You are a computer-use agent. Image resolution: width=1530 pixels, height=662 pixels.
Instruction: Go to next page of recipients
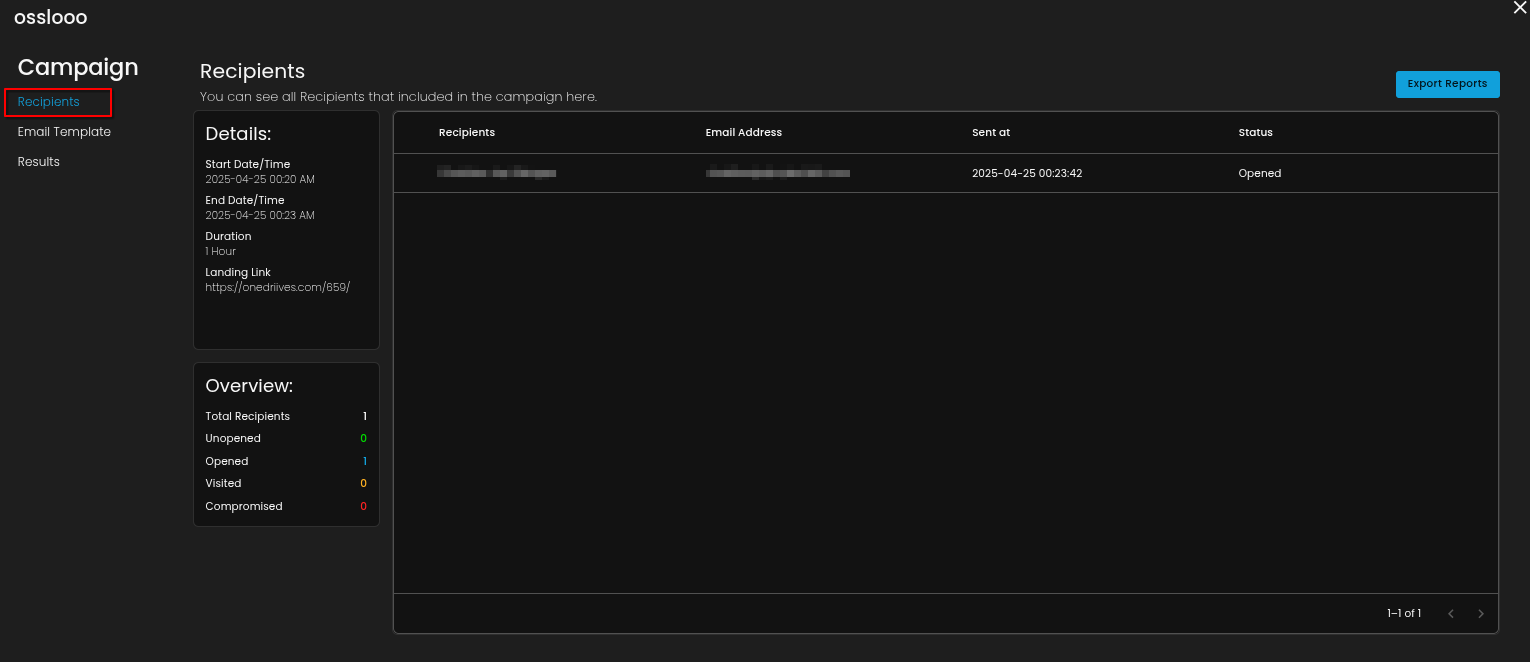1481,613
